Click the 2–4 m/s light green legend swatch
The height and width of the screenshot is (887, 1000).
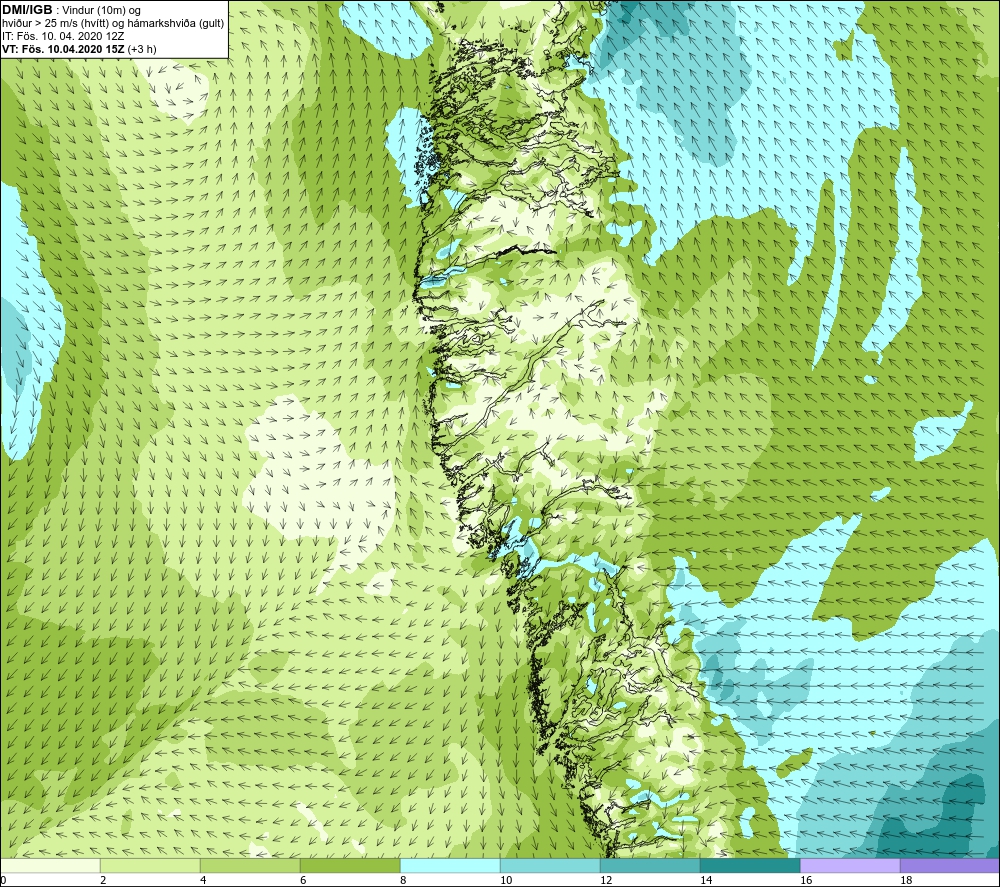tap(150, 865)
